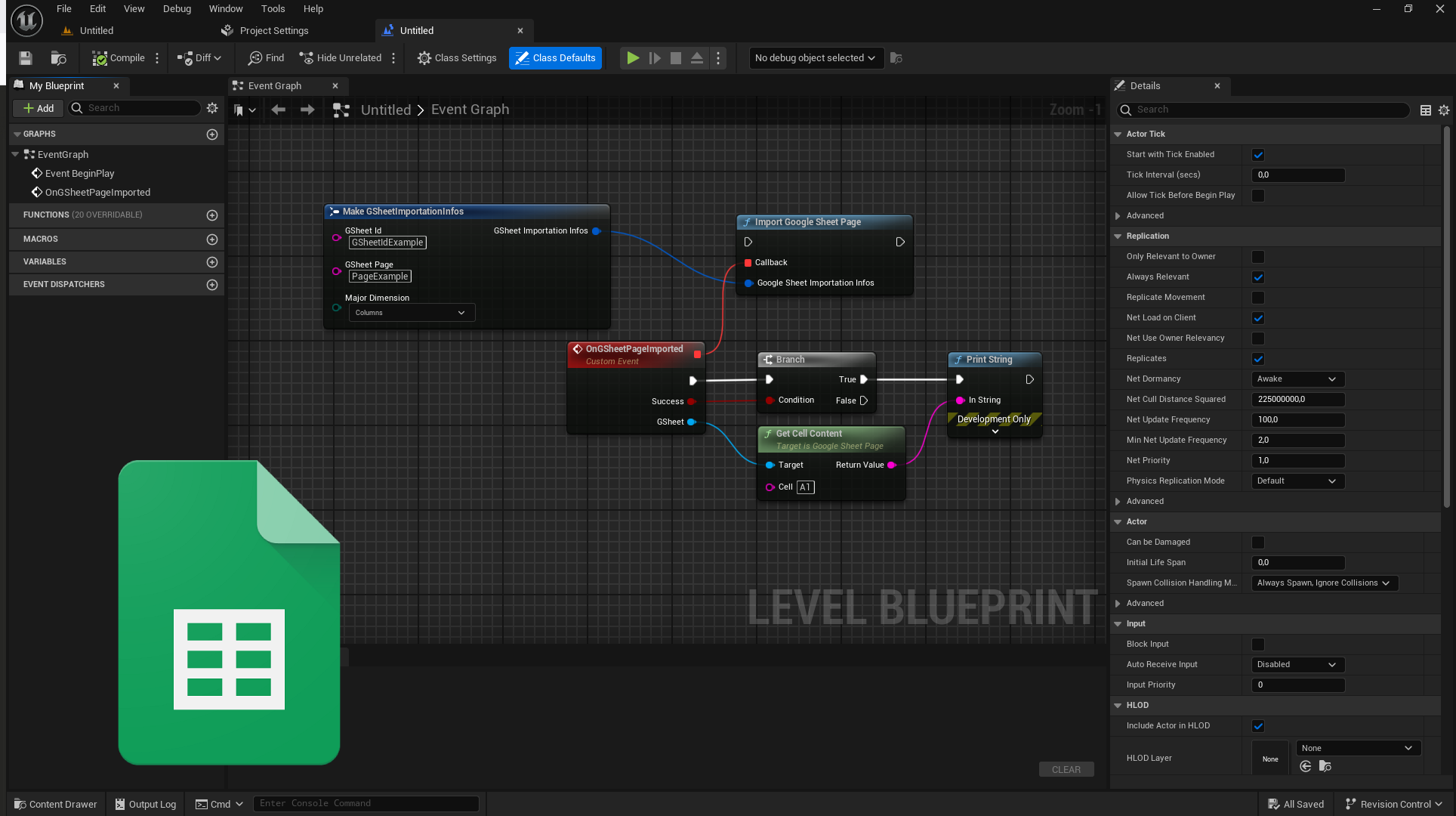The image size is (1456, 816).
Task: Use selected asset for HLOD Layer
Action: 1306,767
